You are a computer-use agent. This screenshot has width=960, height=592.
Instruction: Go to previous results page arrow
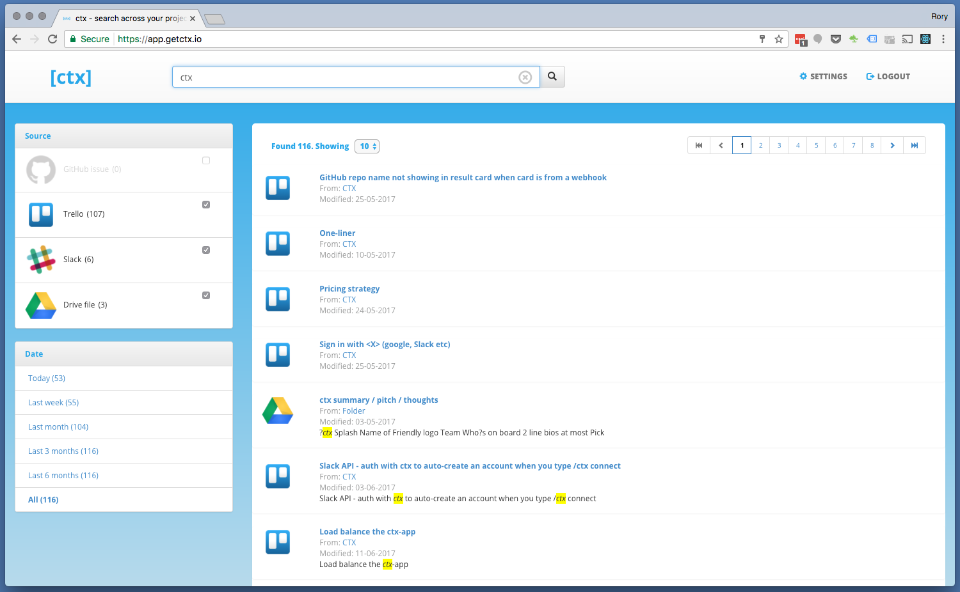click(721, 146)
